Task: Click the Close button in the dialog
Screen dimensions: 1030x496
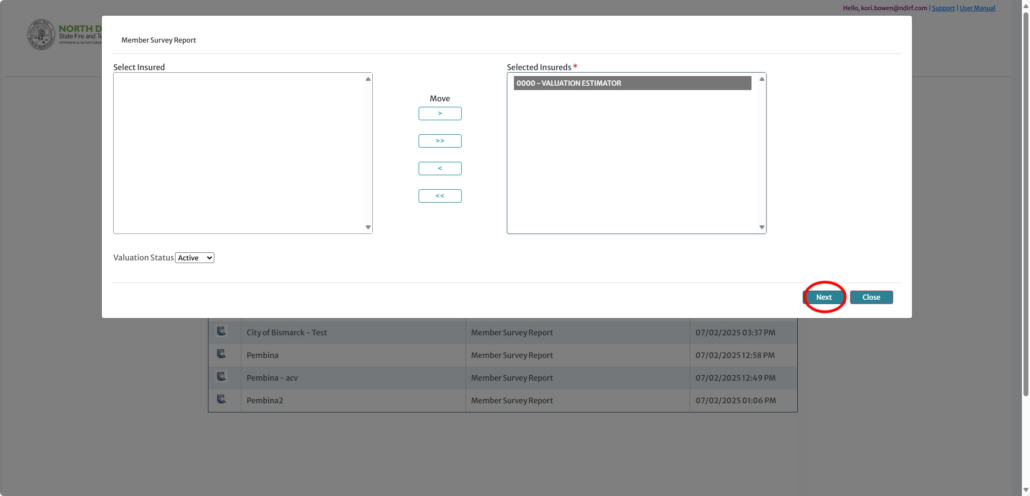Action: [x=871, y=297]
